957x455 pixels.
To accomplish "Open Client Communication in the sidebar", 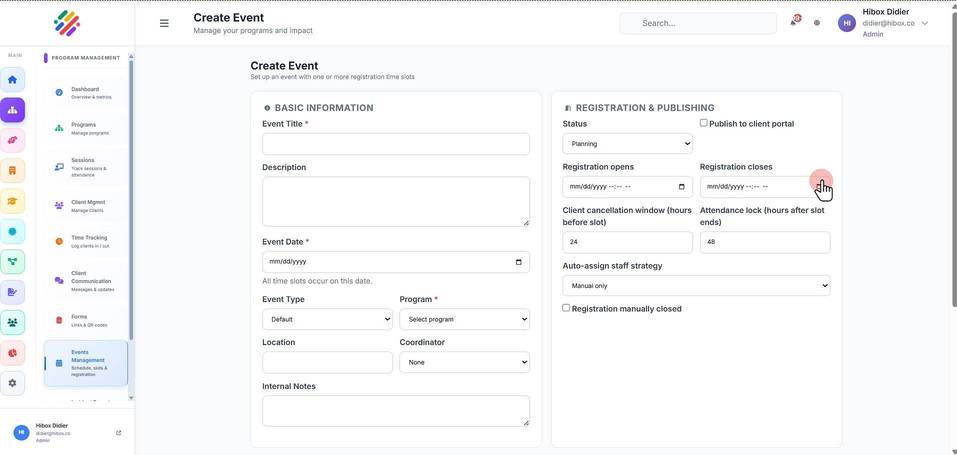I will (x=85, y=281).
